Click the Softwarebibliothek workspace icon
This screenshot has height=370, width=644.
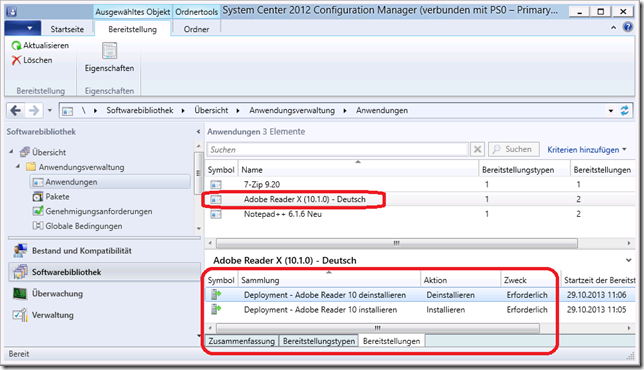coord(20,272)
